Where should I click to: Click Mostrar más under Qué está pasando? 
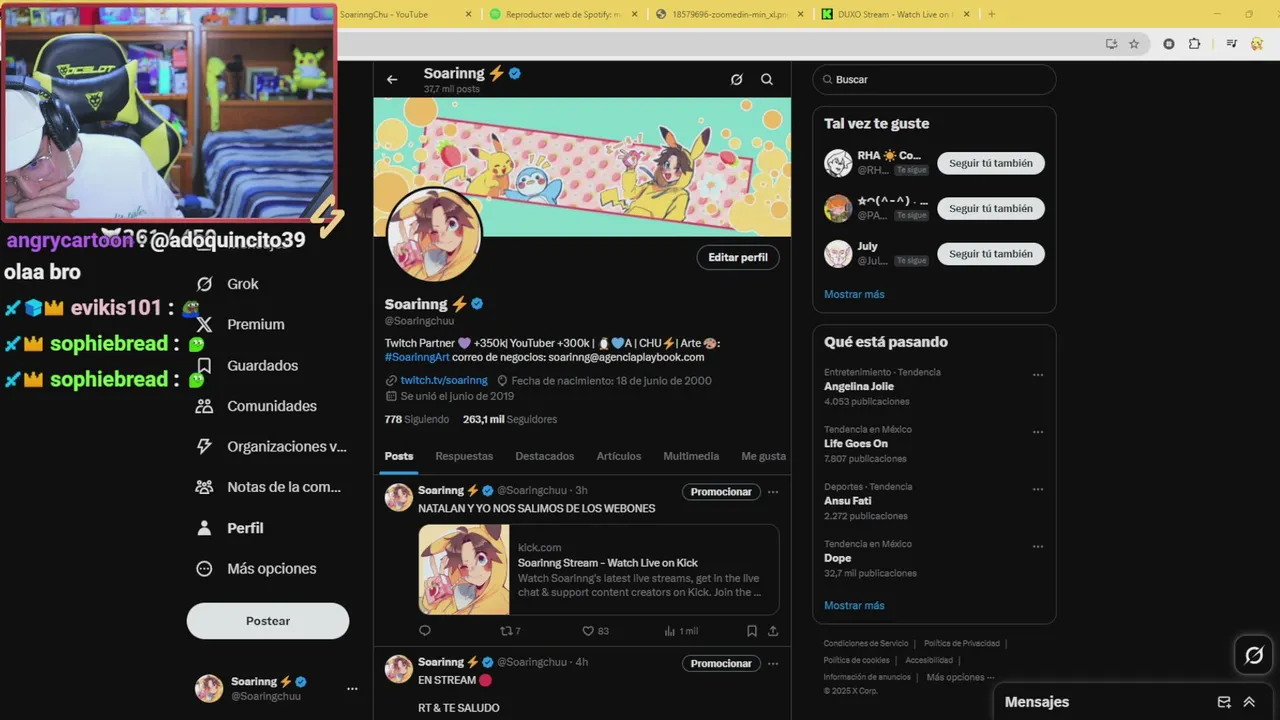[x=854, y=605]
